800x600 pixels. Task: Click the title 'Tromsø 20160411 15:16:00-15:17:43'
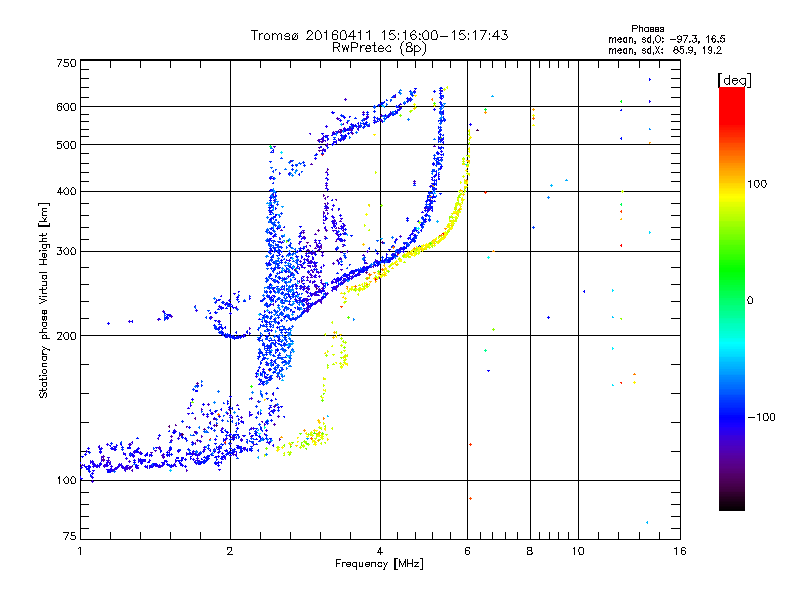[379, 35]
